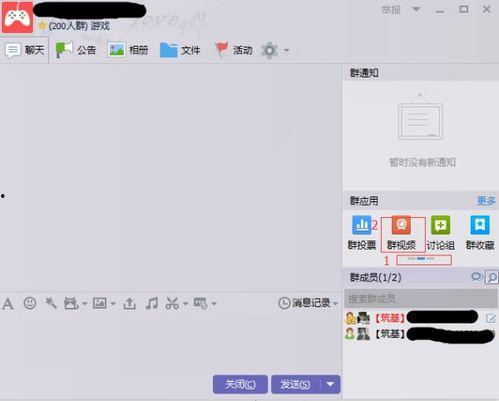Click the edit pencil icon on first member
This screenshot has height=401, width=499.
pyautogui.click(x=491, y=318)
